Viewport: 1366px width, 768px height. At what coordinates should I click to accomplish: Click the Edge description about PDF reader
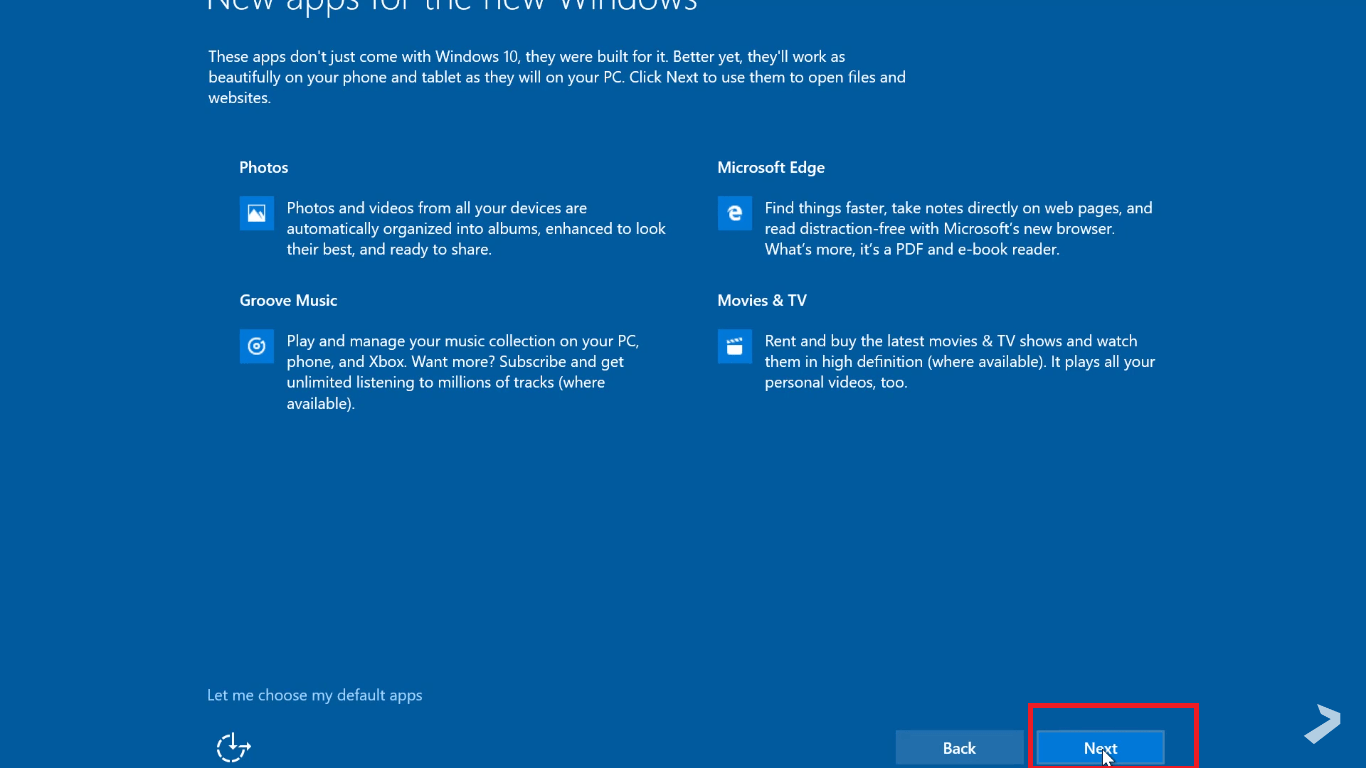[958, 229]
